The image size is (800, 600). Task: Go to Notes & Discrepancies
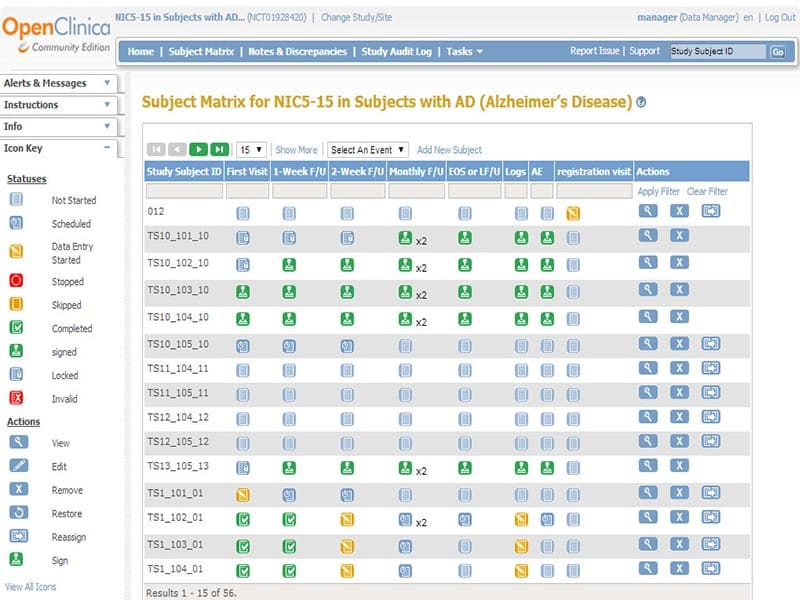click(297, 52)
